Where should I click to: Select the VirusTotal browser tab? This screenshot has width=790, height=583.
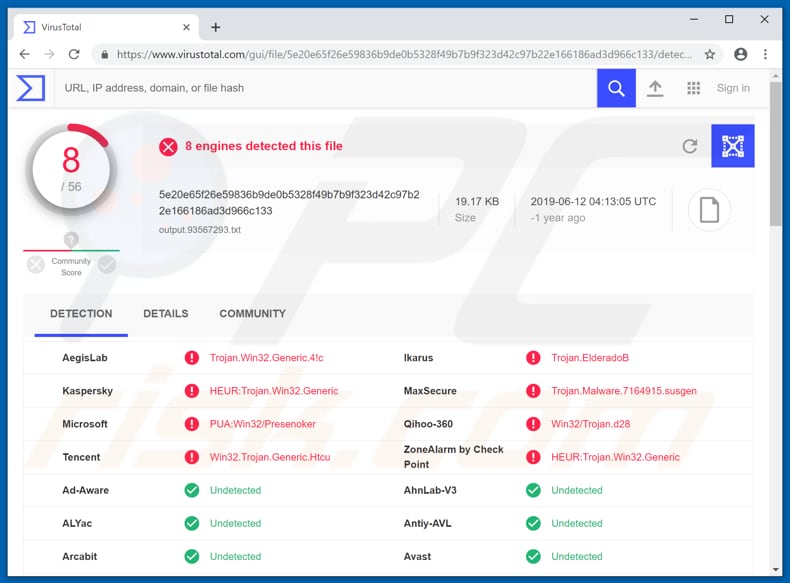click(106, 27)
